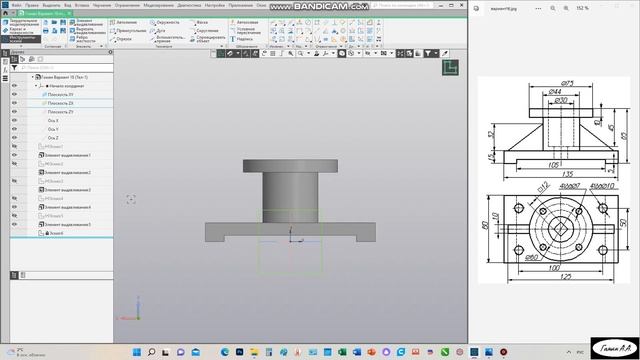Toggle visibility of Плоскость ZY
The width and height of the screenshot is (640, 360).
14,111
